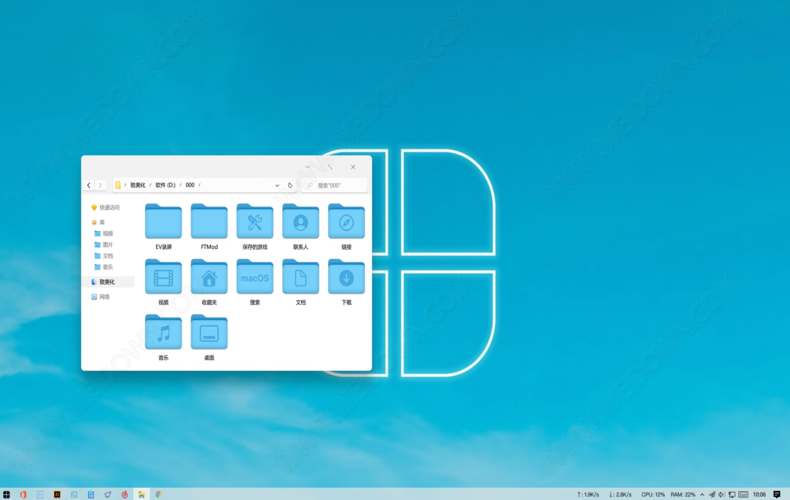Image resolution: width=790 pixels, height=500 pixels.
Task: Select the 视频 filmstrip folder in file grid
Action: (163, 282)
